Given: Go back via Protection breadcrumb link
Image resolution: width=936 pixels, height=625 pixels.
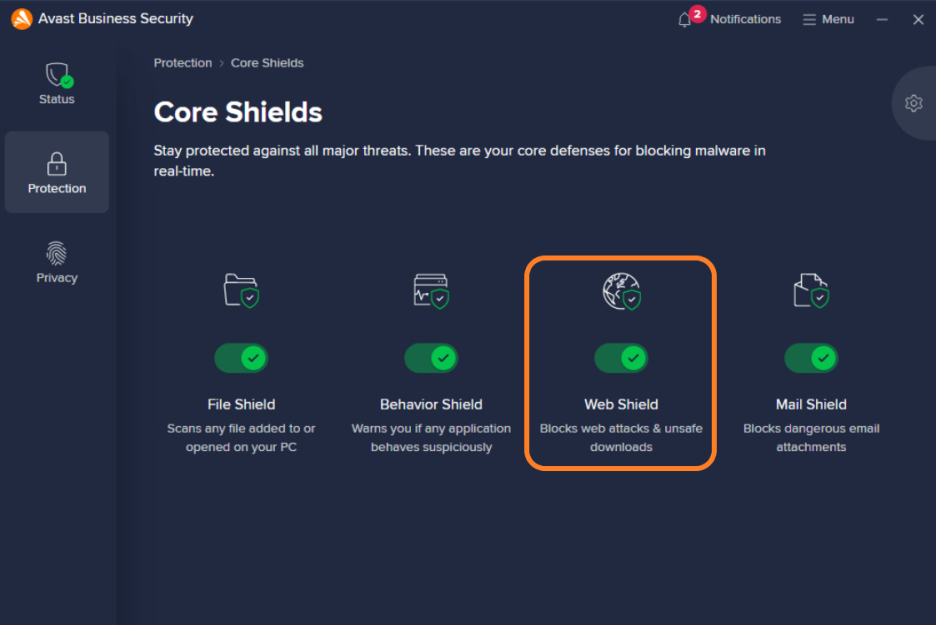Looking at the screenshot, I should click(183, 63).
